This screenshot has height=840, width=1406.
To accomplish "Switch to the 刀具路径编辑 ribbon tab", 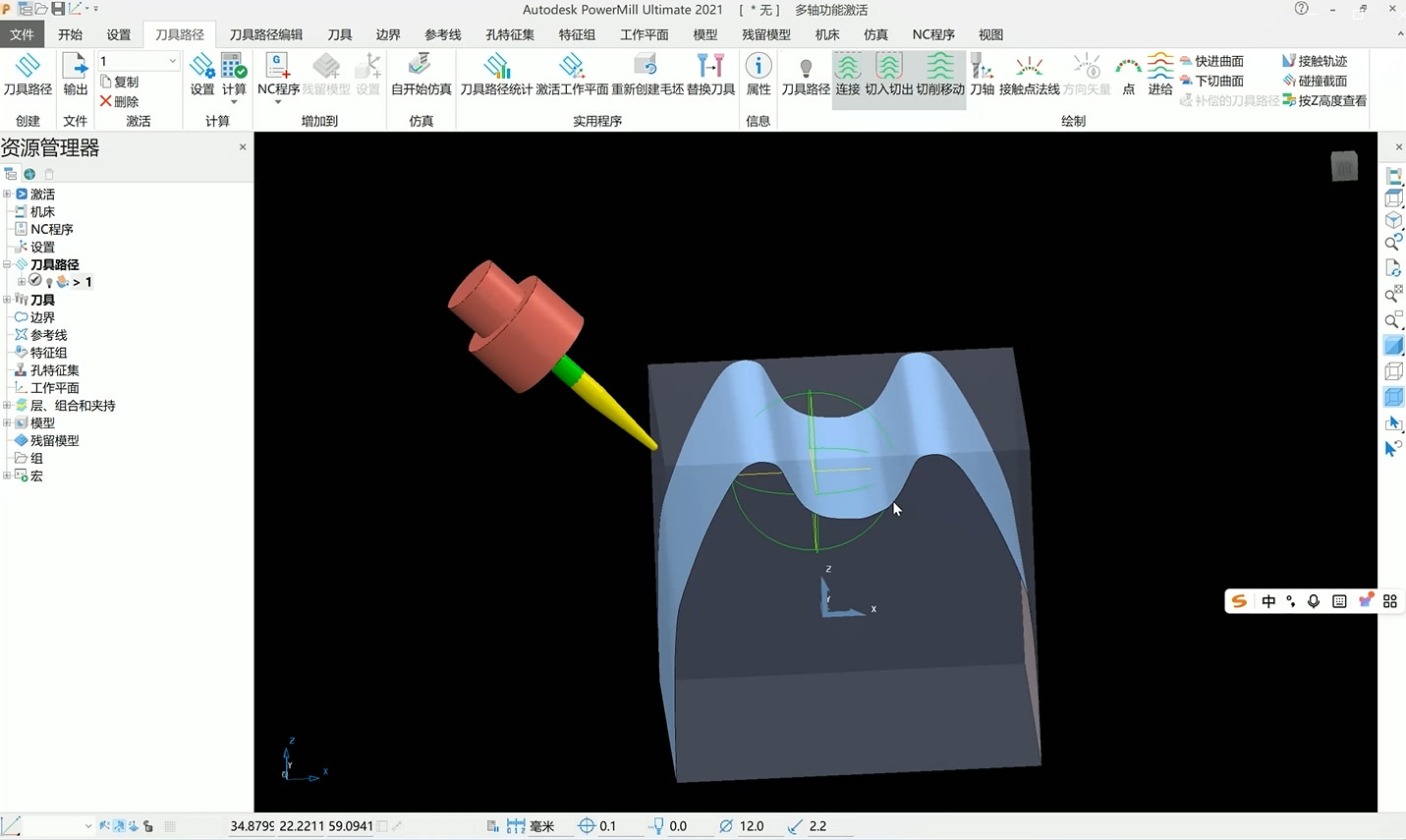I will (265, 34).
